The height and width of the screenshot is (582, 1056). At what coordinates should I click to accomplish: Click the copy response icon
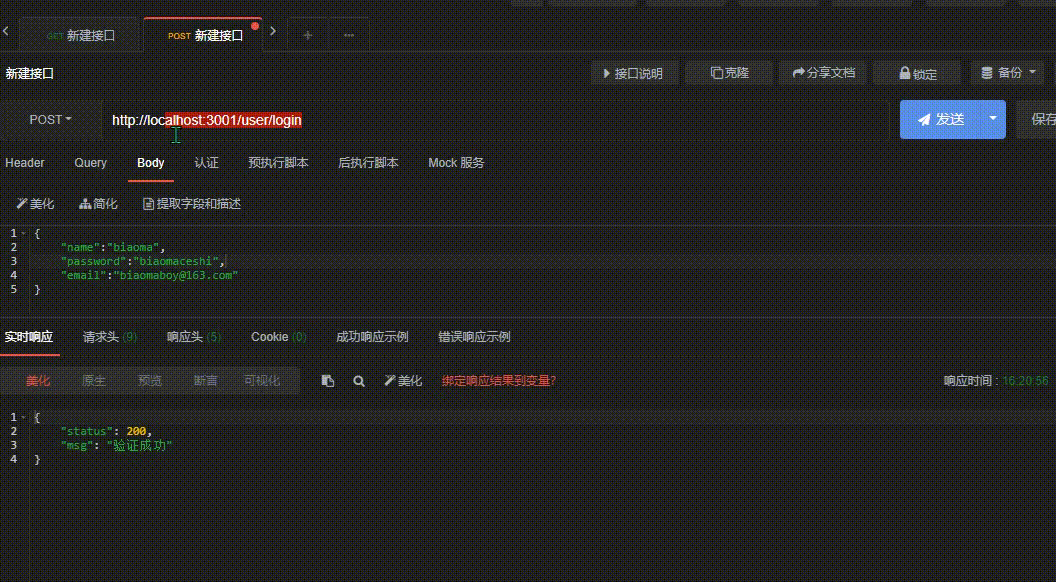tap(328, 381)
